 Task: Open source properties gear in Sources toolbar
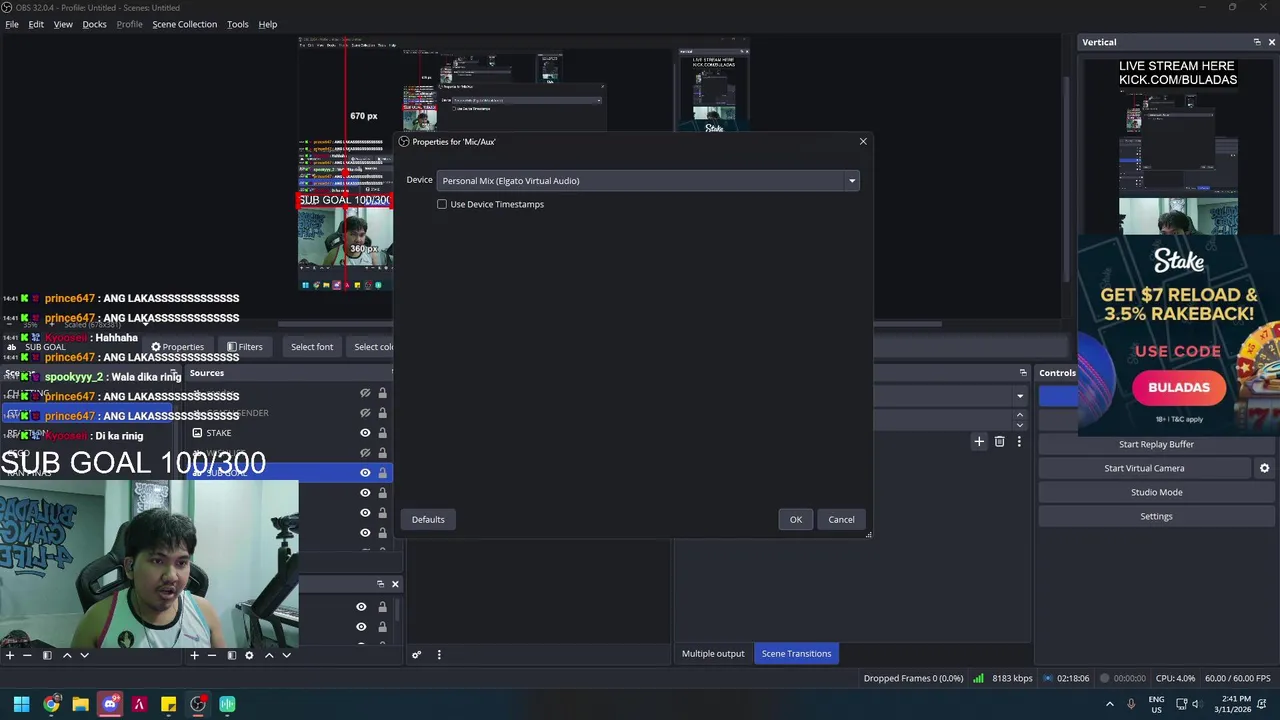[249, 655]
